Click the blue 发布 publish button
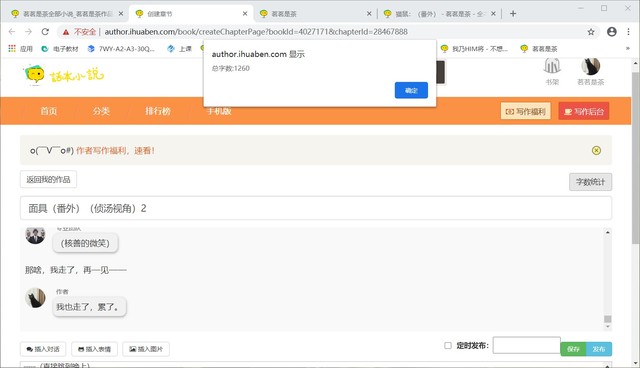The image size is (640, 368). pos(599,349)
